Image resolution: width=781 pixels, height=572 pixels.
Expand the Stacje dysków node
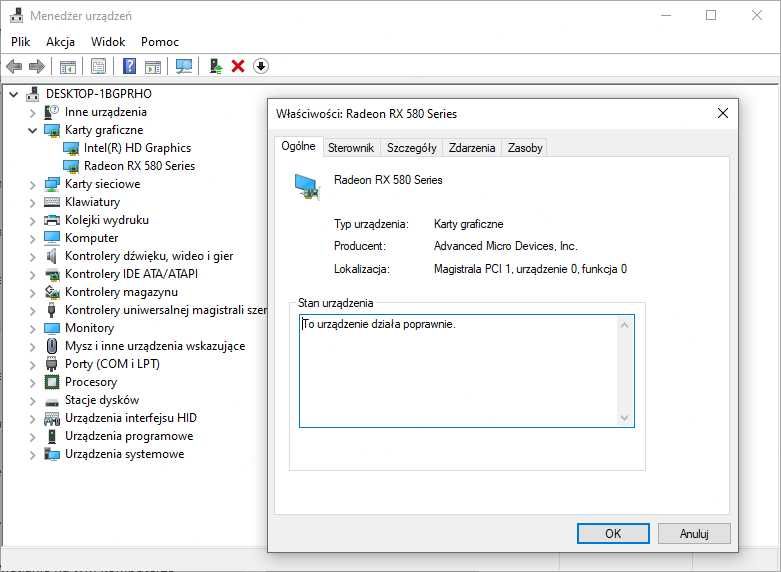[32, 401]
